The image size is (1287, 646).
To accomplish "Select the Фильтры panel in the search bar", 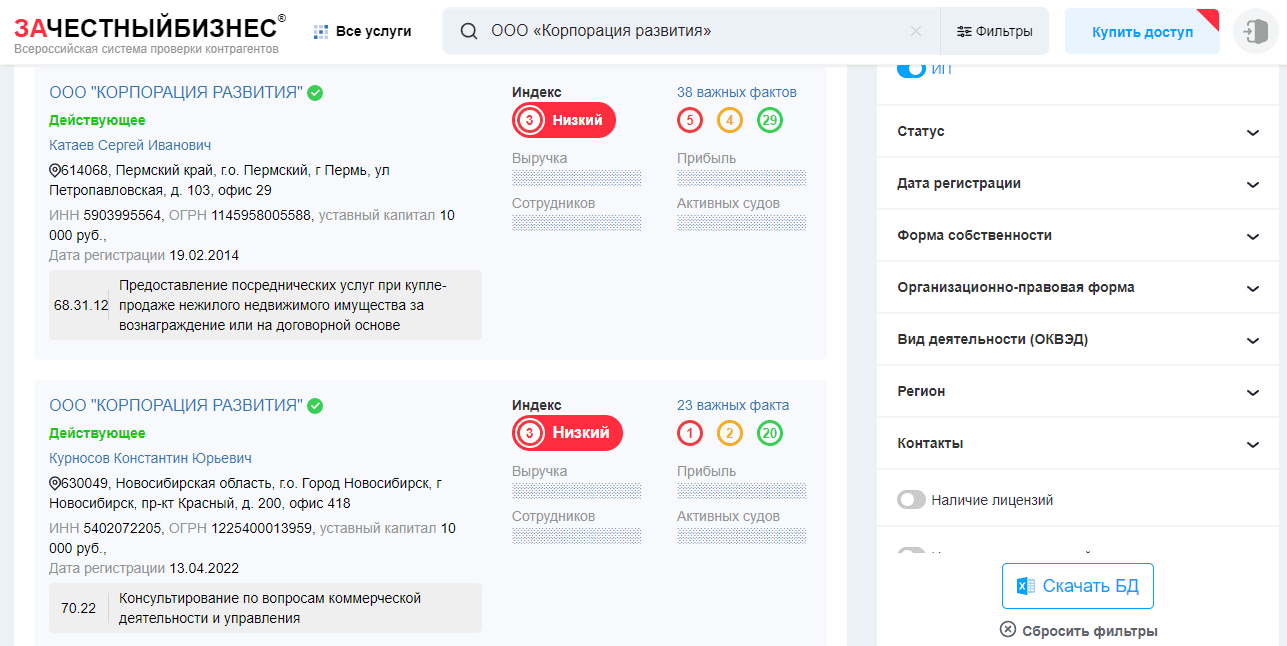I will coord(995,31).
